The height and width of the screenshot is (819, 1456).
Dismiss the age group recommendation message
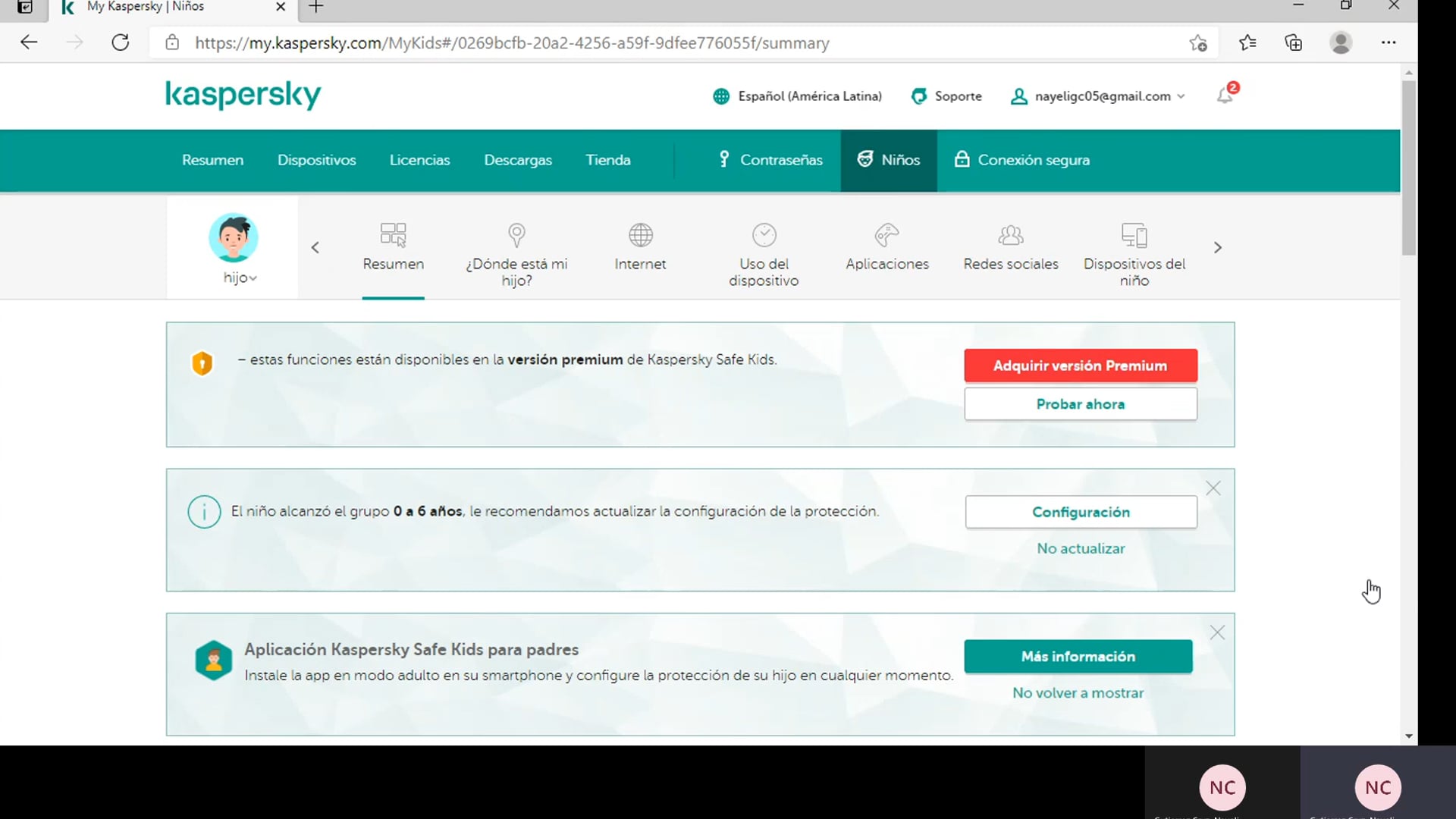click(1213, 488)
